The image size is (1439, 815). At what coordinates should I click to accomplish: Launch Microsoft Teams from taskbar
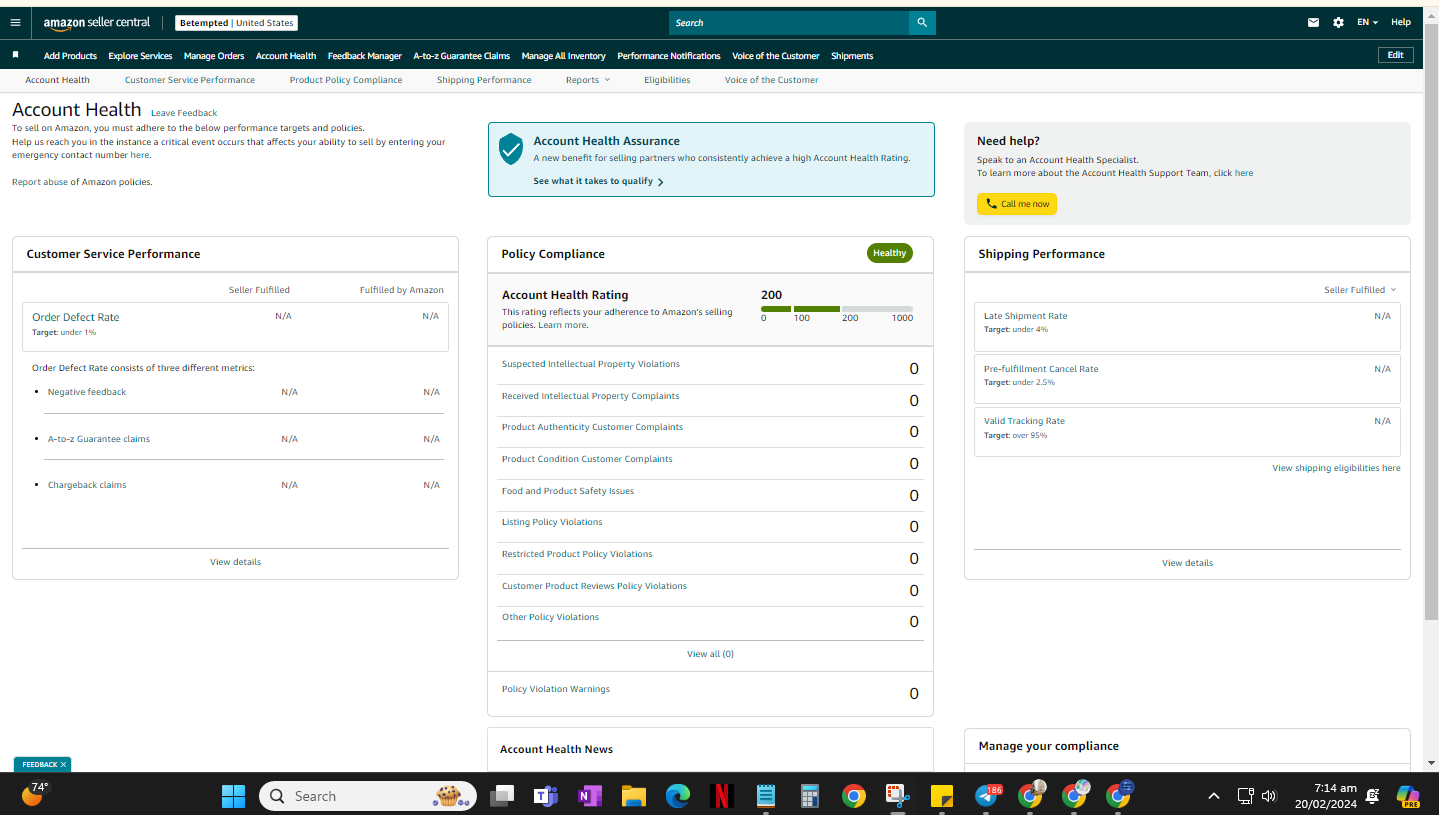tap(546, 796)
